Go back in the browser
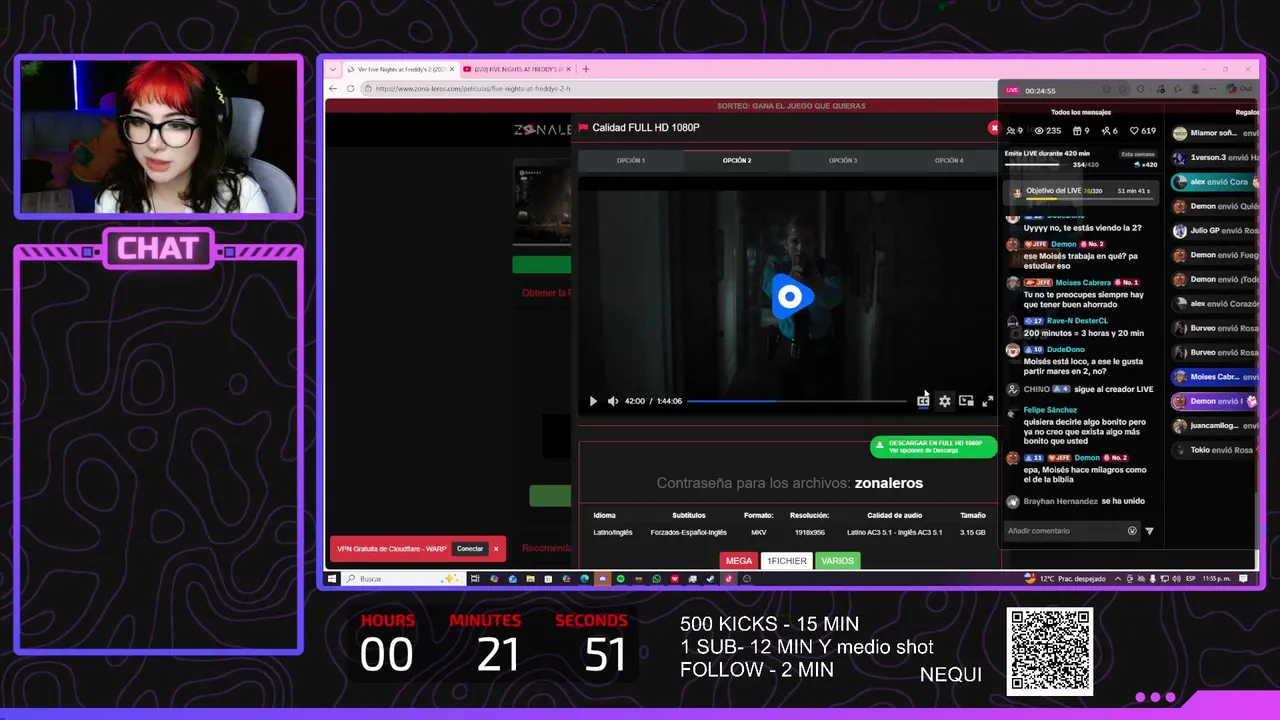 [334, 88]
